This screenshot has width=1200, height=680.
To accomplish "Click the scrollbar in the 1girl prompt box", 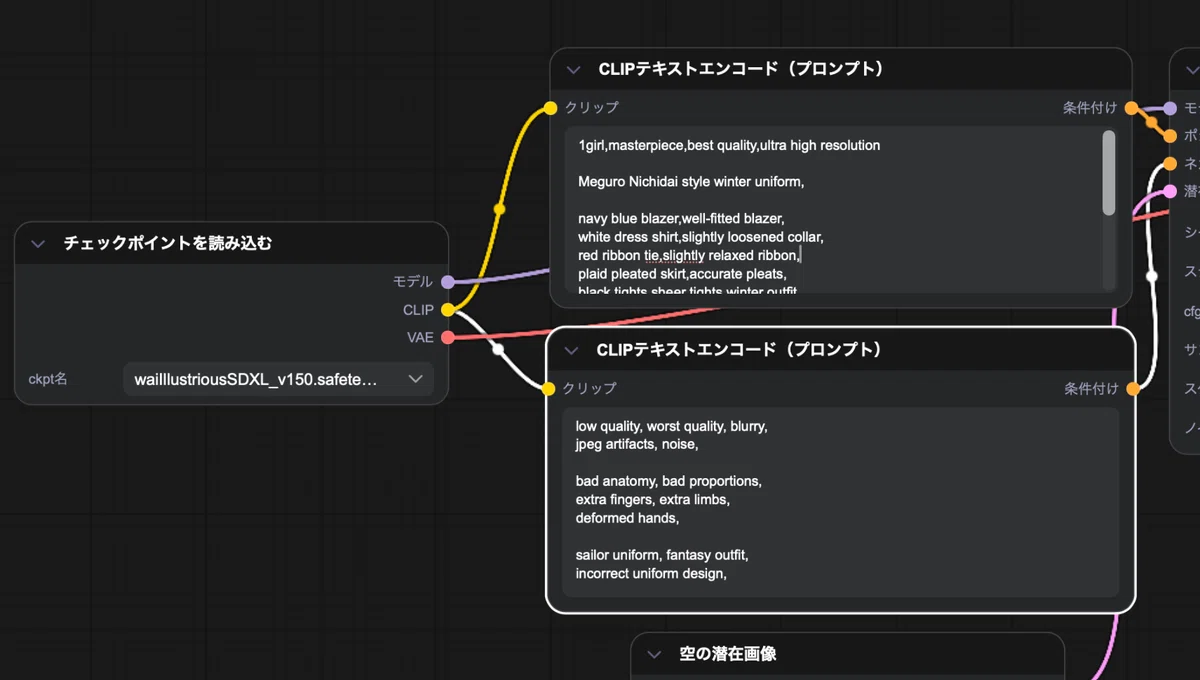I will coord(1108,173).
